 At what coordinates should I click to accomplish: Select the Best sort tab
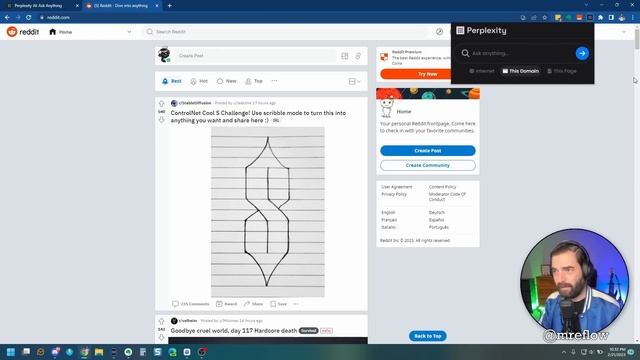pos(171,81)
